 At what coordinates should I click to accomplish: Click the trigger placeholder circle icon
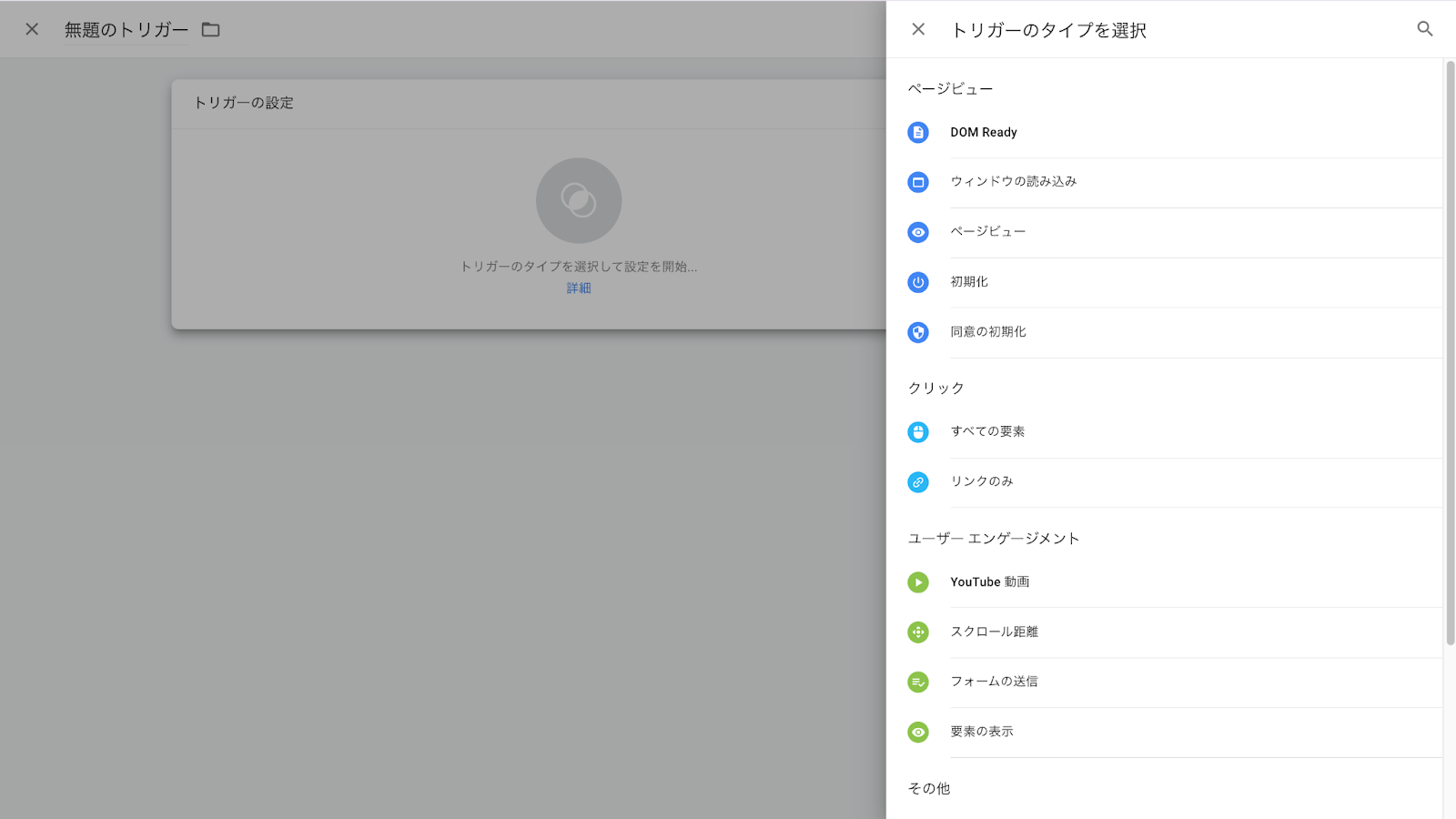tap(579, 200)
